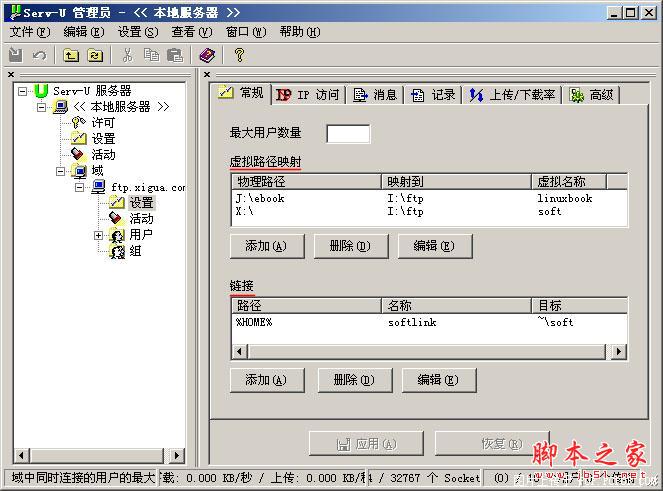Image resolution: width=663 pixels, height=491 pixels.
Task: Switch to the 高级 tab
Action: [592, 95]
